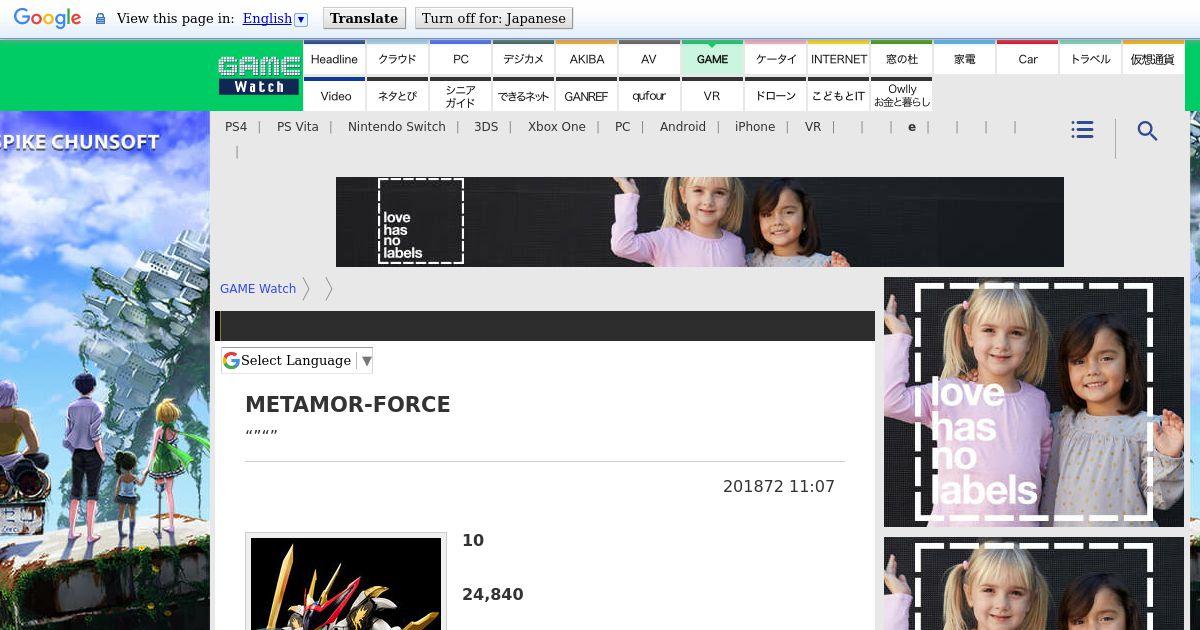The height and width of the screenshot is (630, 1200).
Task: Open the AV tab
Action: pyautogui.click(x=649, y=58)
